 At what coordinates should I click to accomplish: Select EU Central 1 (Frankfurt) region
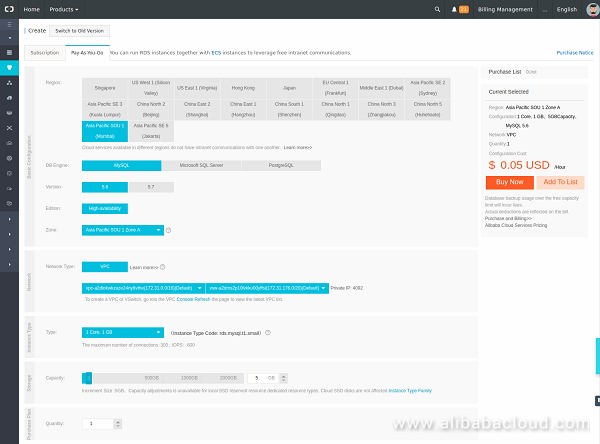click(336, 88)
